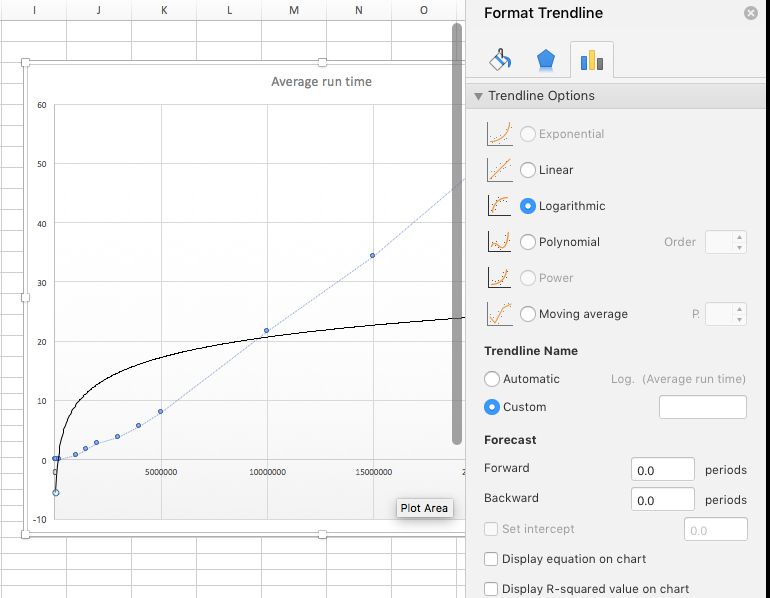
Task: Click the 5000000 horizontal axis label
Action: [161, 472]
